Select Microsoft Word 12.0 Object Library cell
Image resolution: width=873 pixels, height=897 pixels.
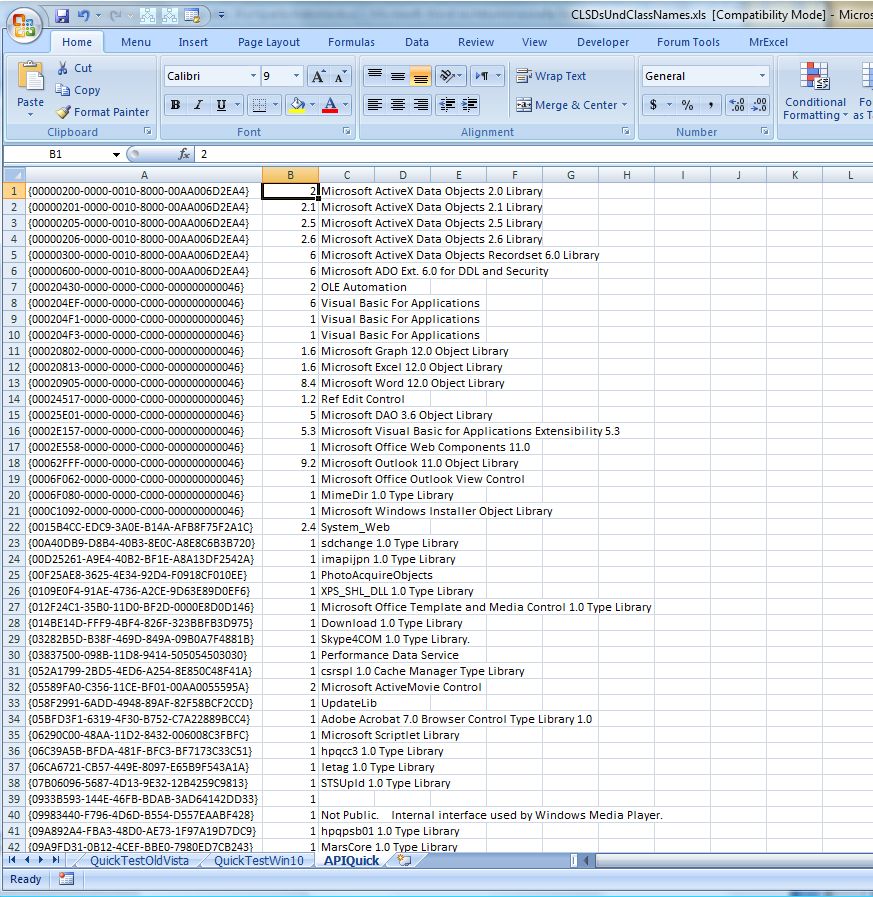(347, 383)
